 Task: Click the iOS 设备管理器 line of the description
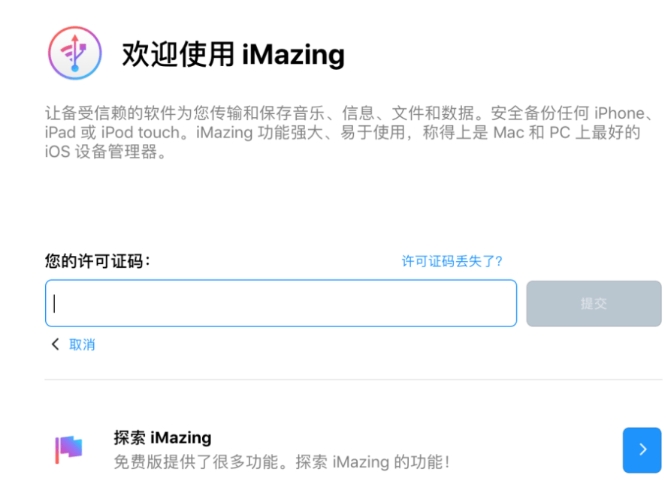105,152
